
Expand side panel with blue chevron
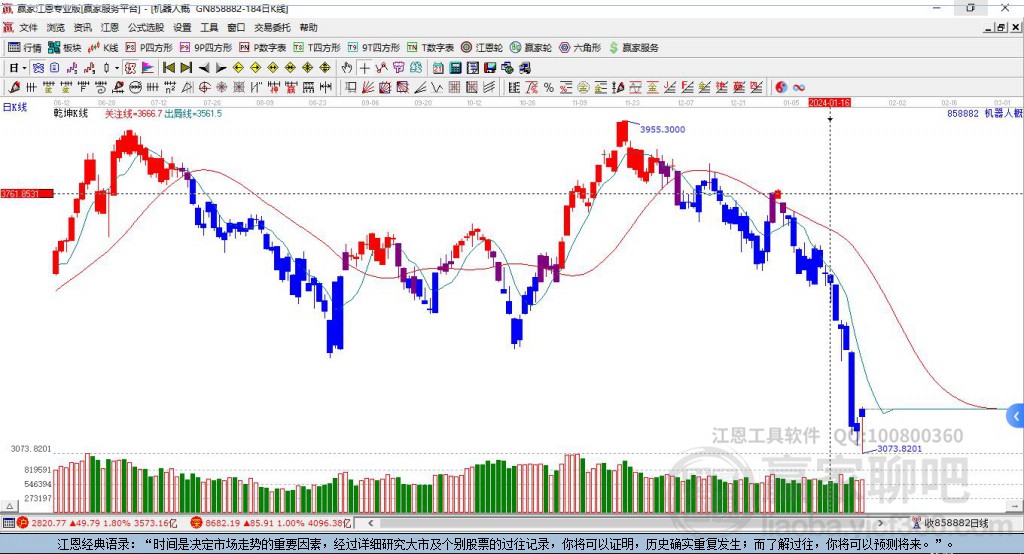click(1016, 416)
